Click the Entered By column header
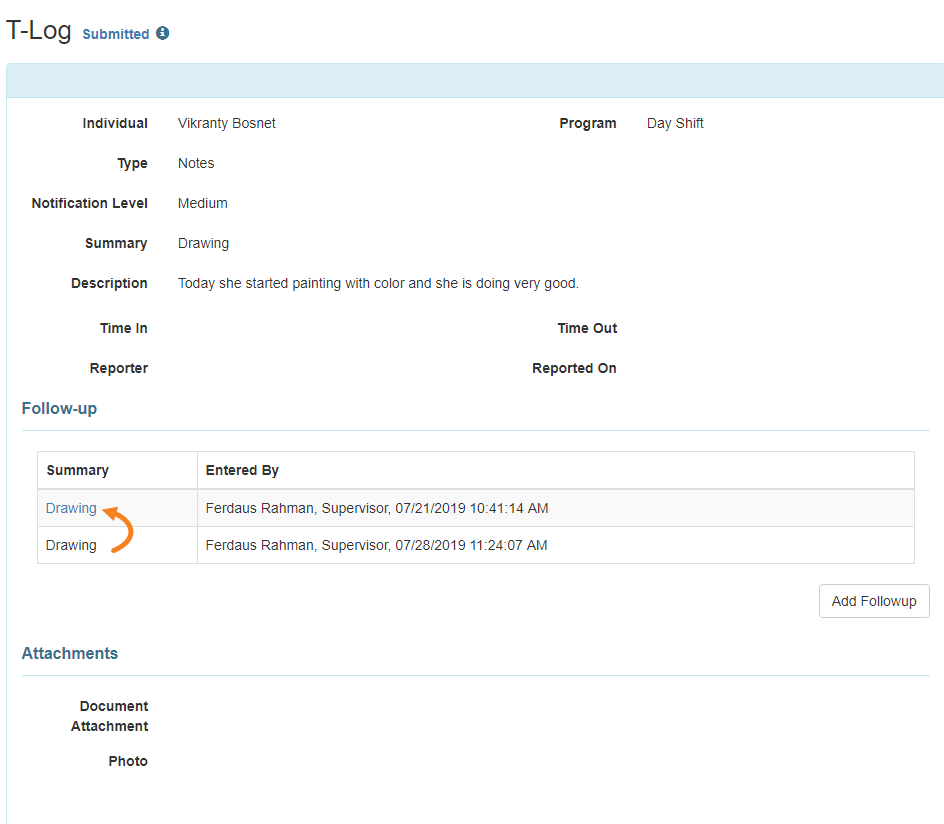The image size is (944, 824). pos(242,470)
